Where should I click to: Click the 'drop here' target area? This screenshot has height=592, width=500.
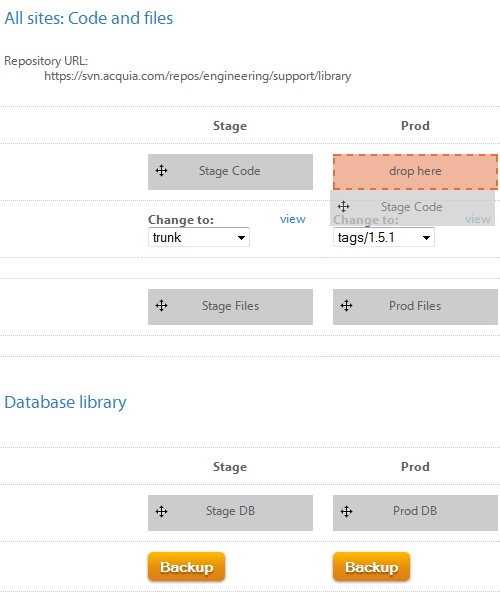pos(415,172)
